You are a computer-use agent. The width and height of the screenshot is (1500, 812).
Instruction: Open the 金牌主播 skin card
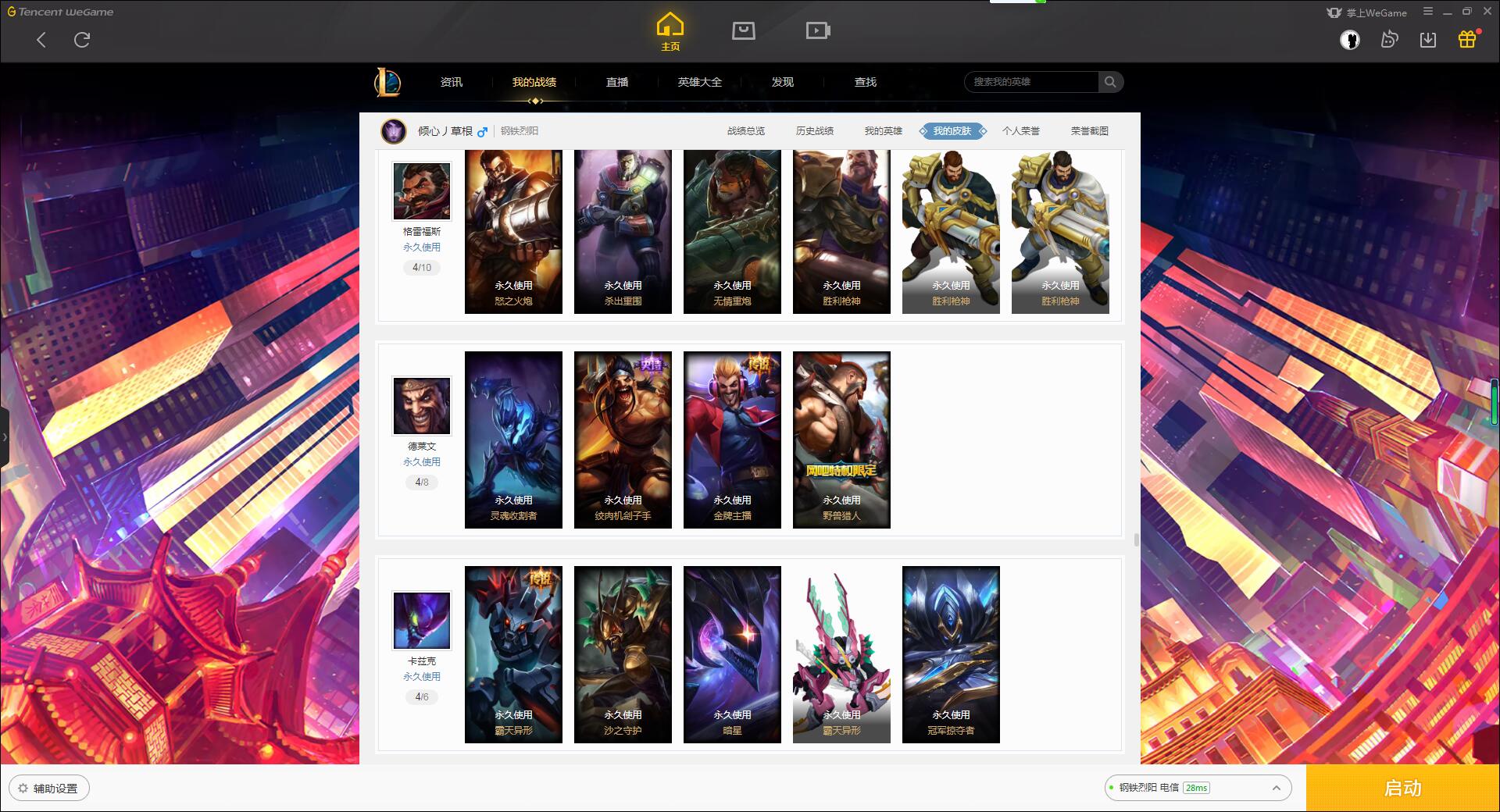click(x=732, y=440)
